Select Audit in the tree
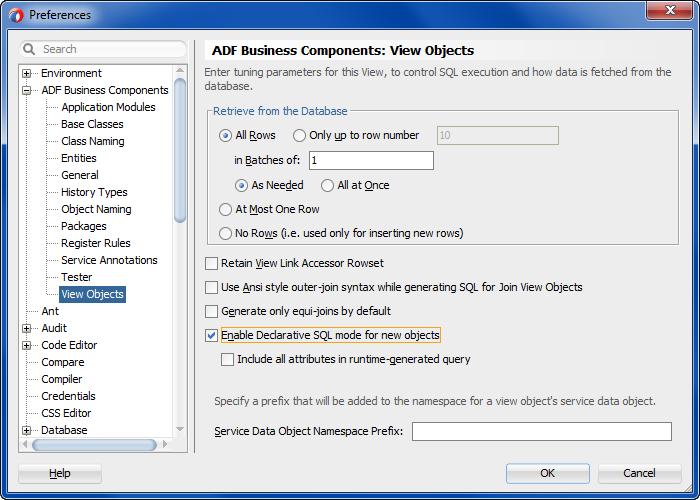 (54, 328)
